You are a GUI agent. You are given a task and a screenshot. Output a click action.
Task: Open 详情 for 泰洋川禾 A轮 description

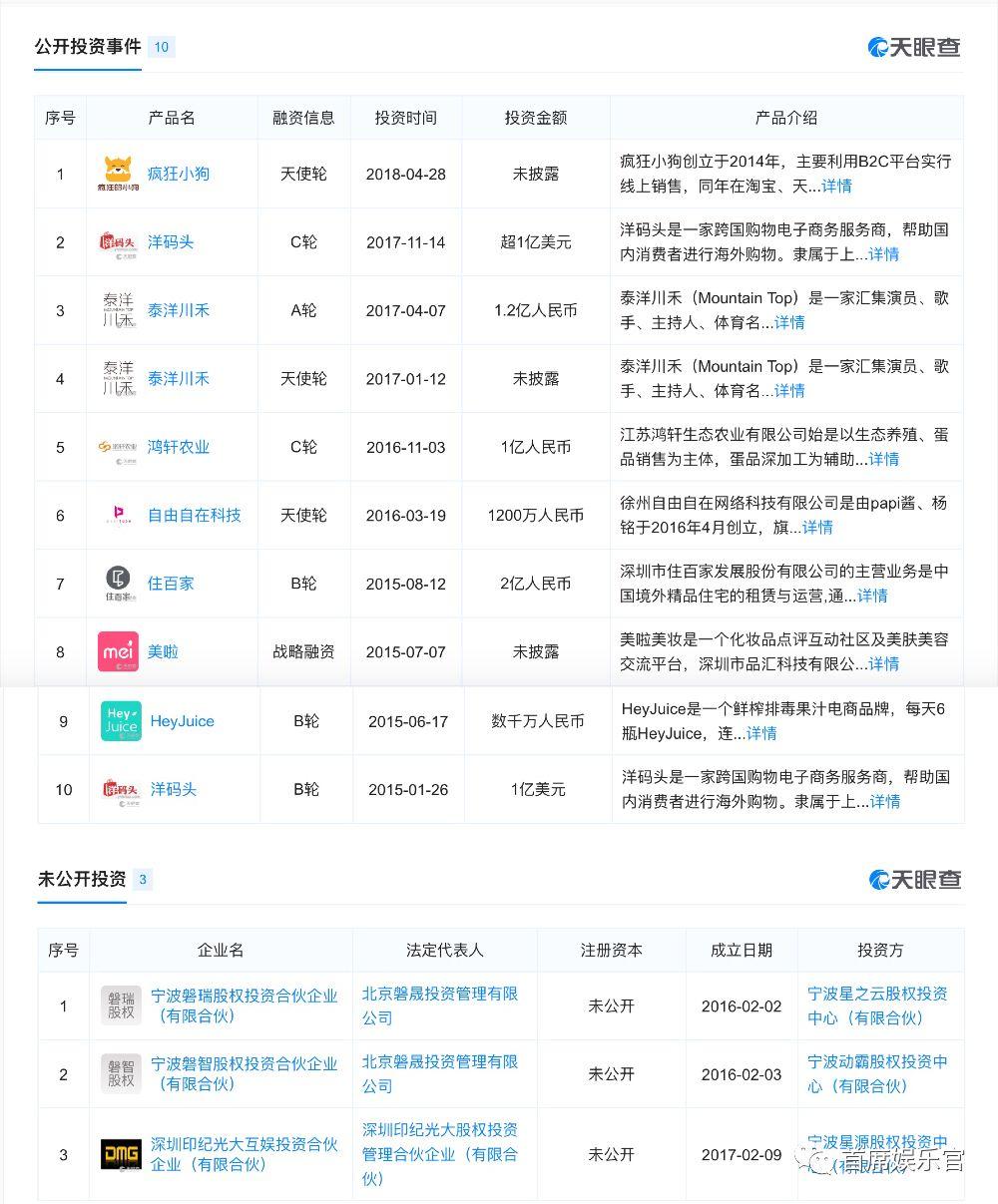tap(789, 322)
